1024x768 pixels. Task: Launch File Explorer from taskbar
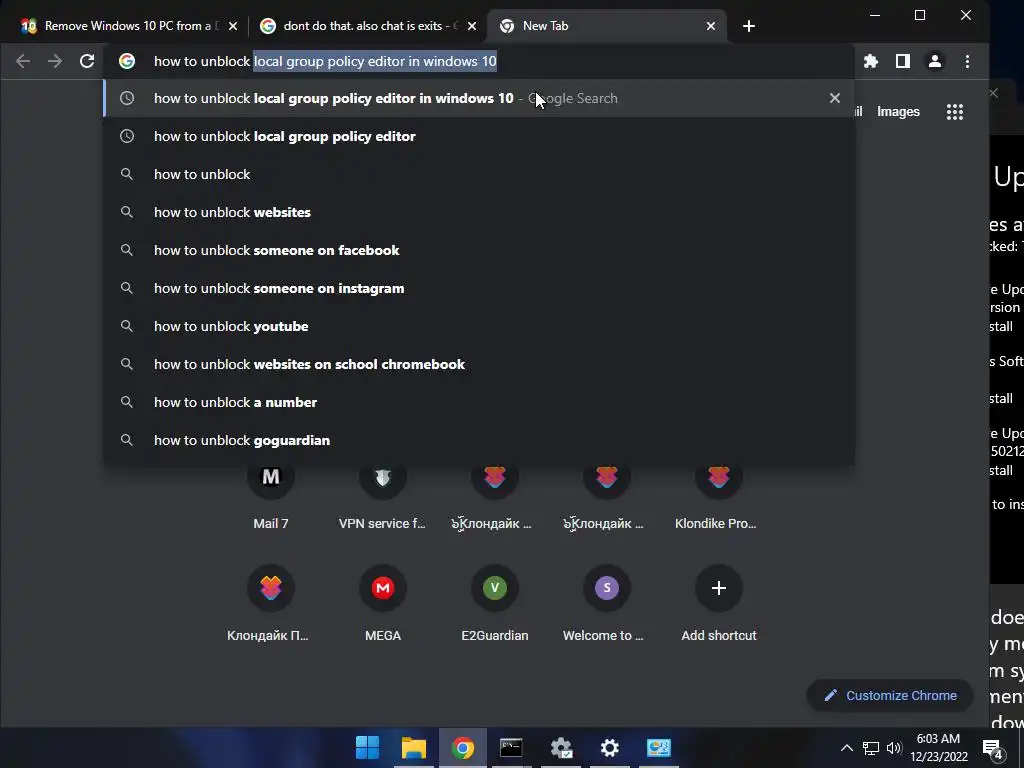click(414, 748)
